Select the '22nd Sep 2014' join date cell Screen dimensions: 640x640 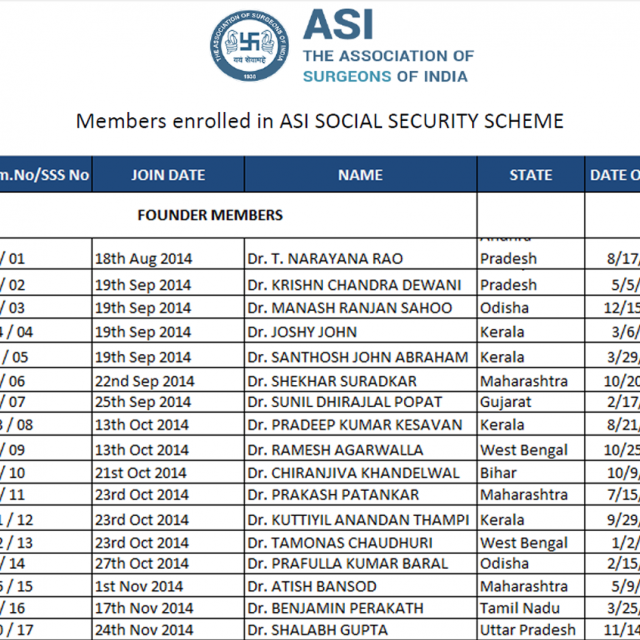[x=145, y=381]
